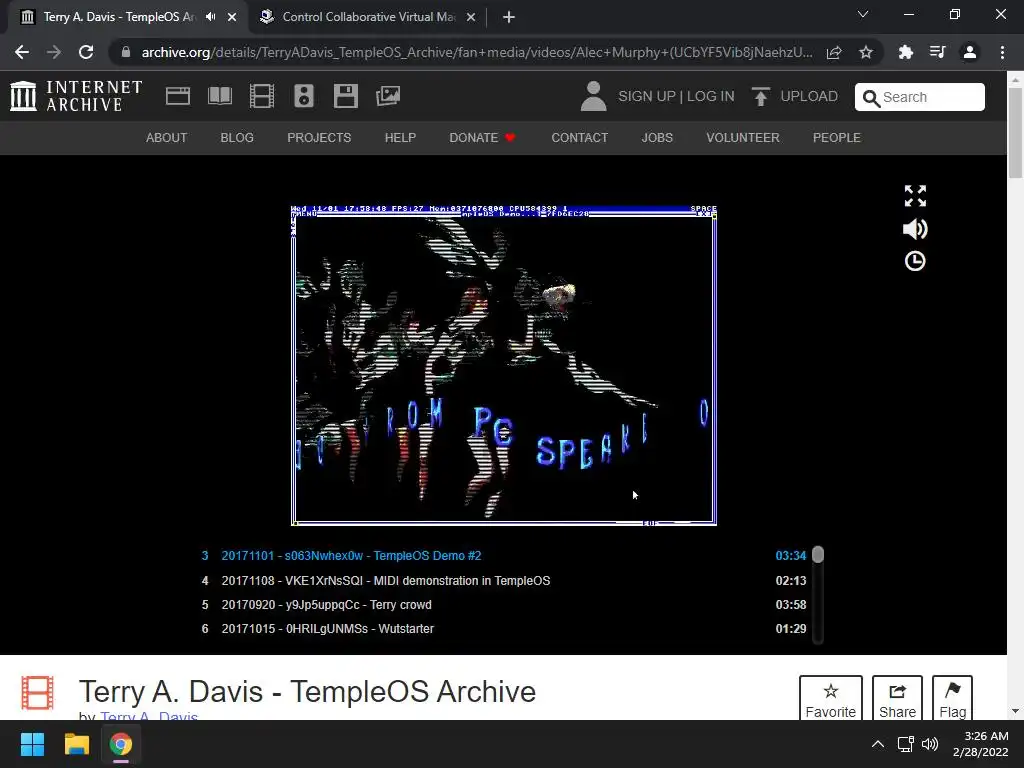Open the VOLUNTEER menu item

pos(743,138)
